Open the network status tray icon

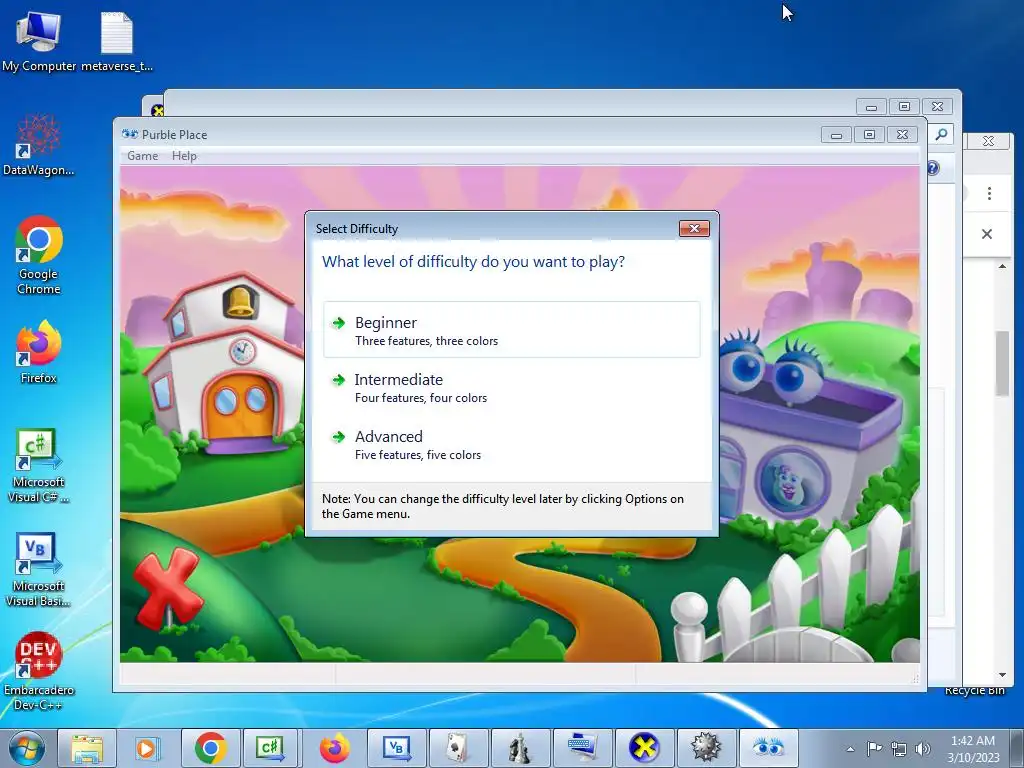[x=899, y=749]
